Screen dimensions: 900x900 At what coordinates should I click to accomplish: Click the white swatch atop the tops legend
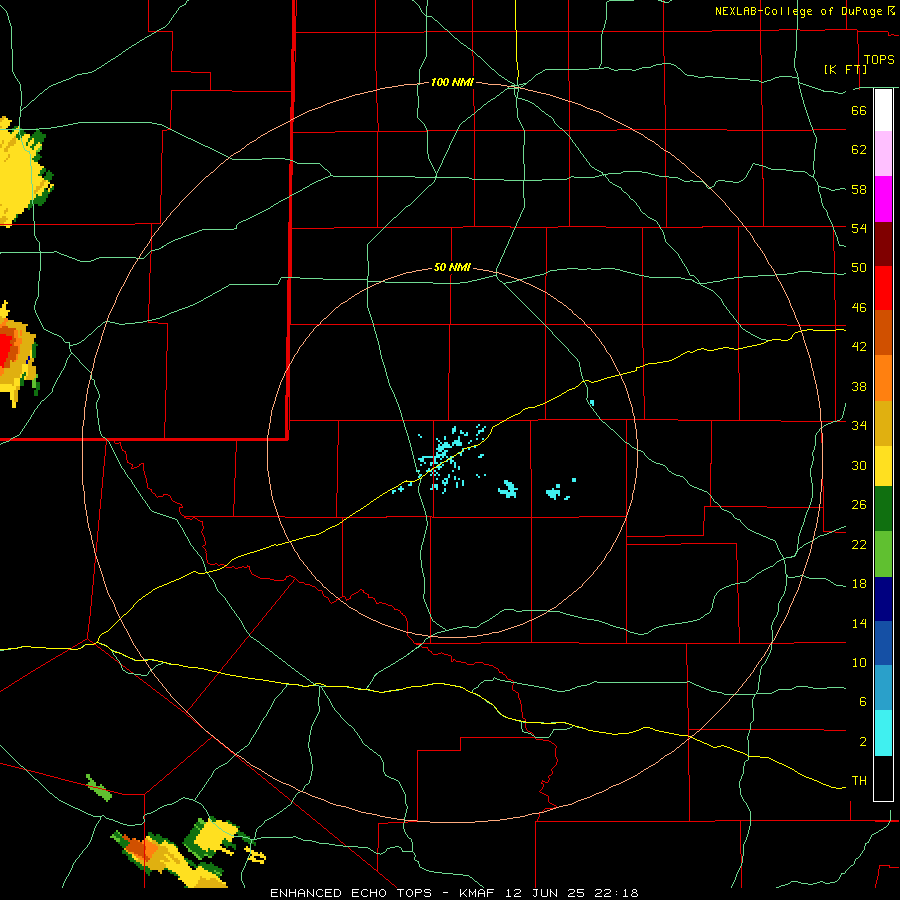tap(883, 110)
